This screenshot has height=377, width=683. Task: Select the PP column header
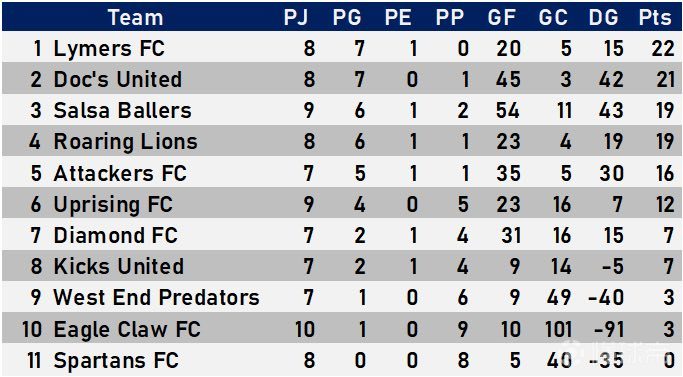(x=450, y=18)
